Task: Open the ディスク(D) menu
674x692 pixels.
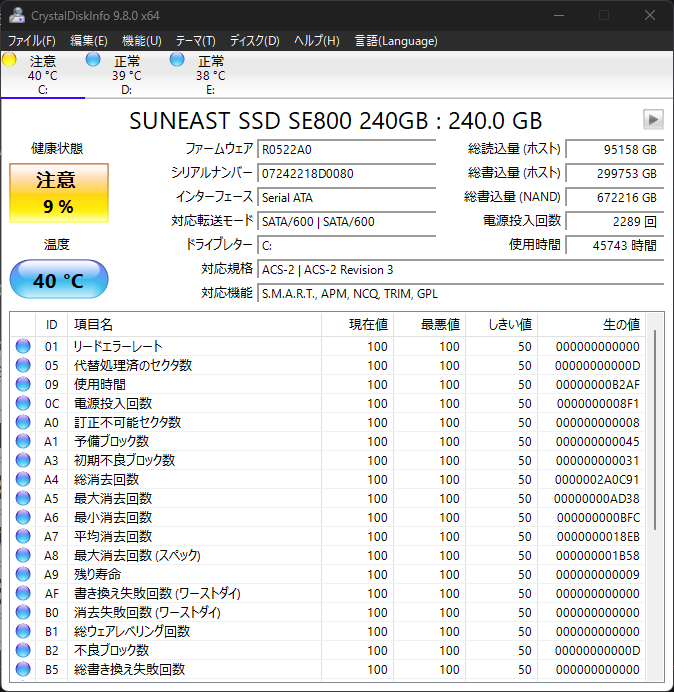Action: pyautogui.click(x=255, y=41)
